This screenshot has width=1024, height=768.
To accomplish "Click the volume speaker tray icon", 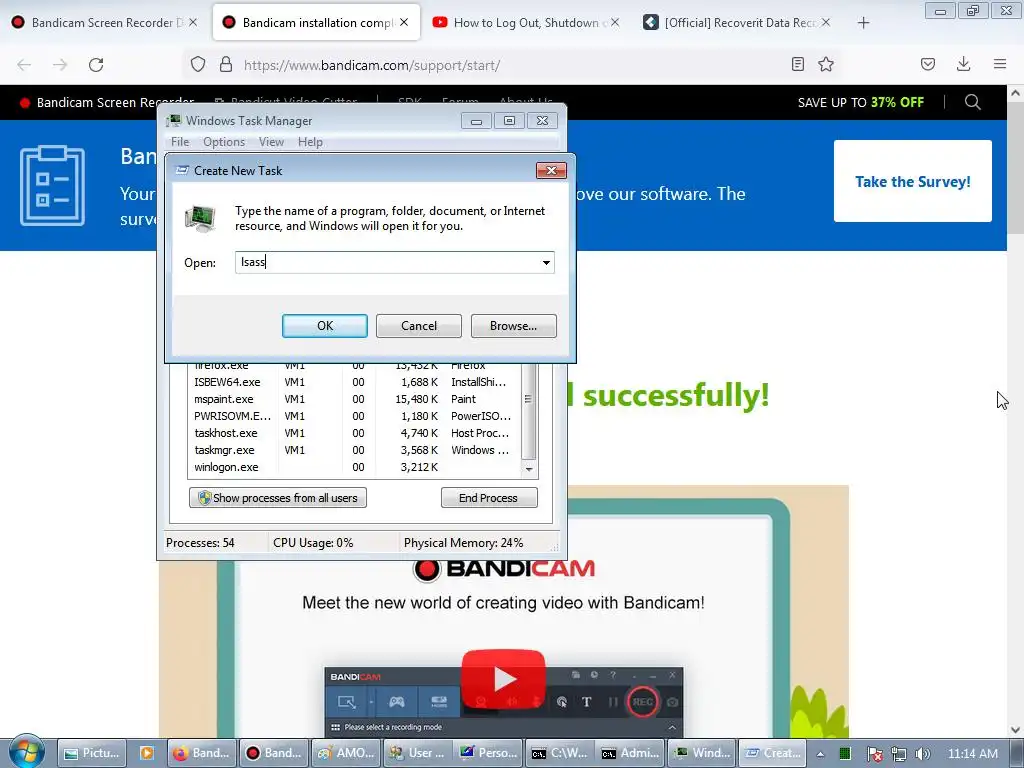I will click(x=923, y=754).
